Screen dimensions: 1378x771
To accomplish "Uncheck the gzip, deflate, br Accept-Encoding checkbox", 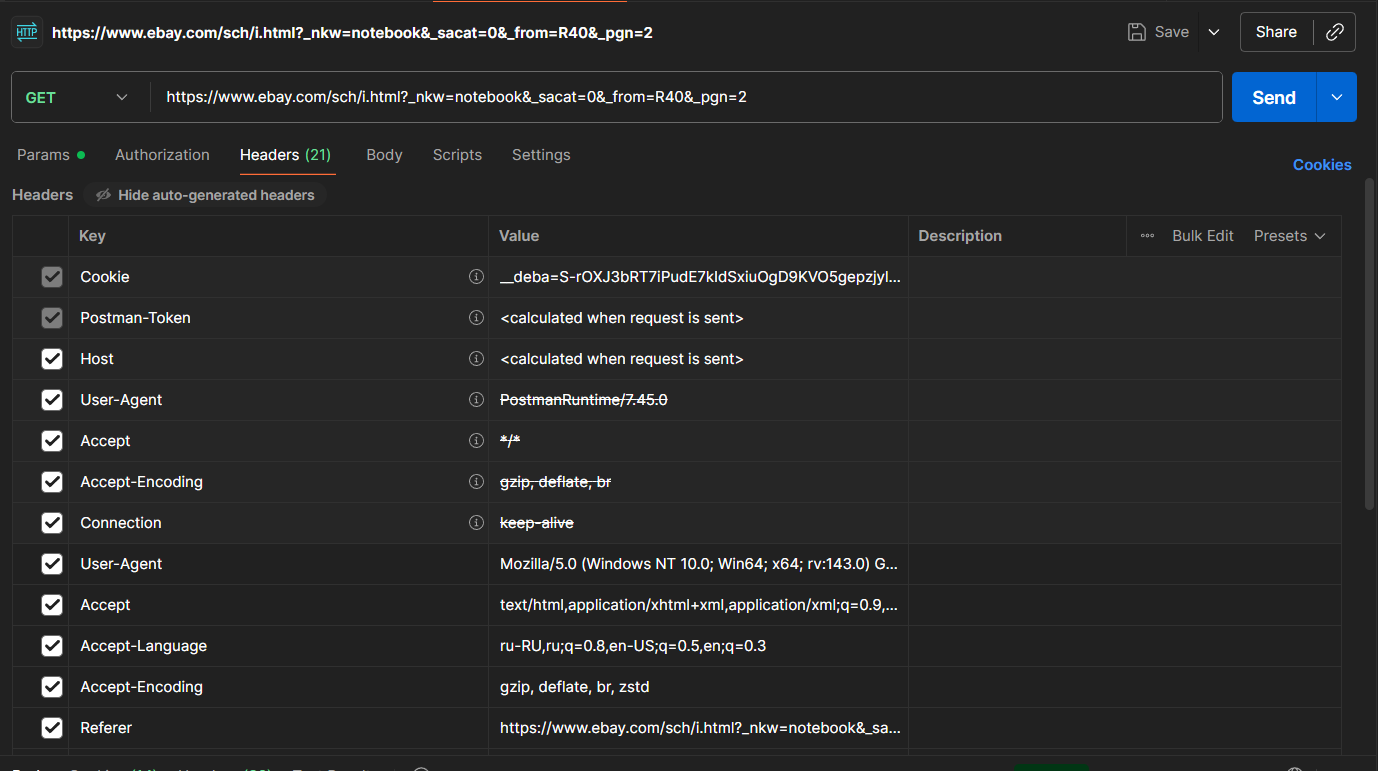I will [52, 482].
